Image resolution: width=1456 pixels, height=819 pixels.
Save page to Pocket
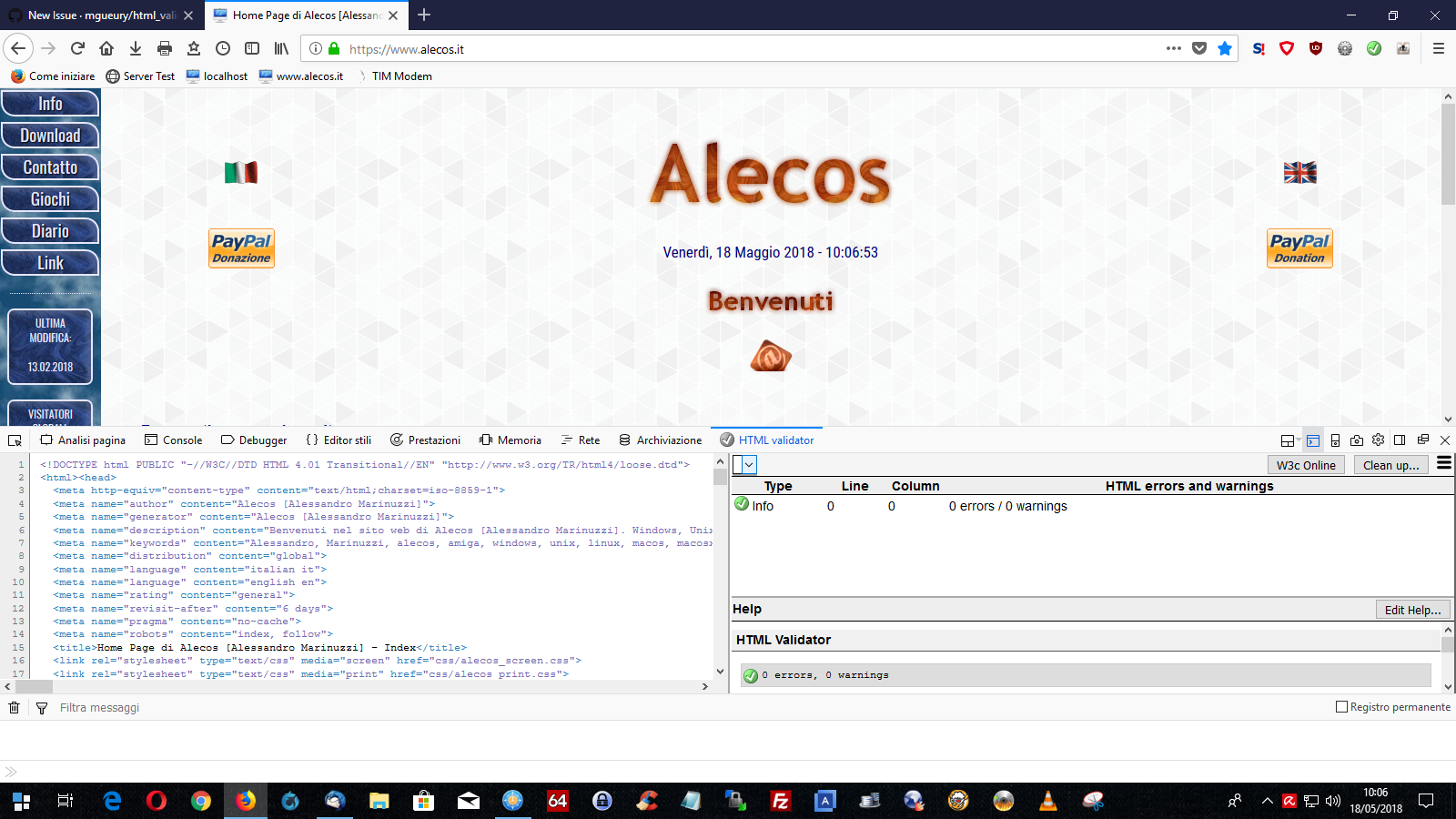(1199, 48)
